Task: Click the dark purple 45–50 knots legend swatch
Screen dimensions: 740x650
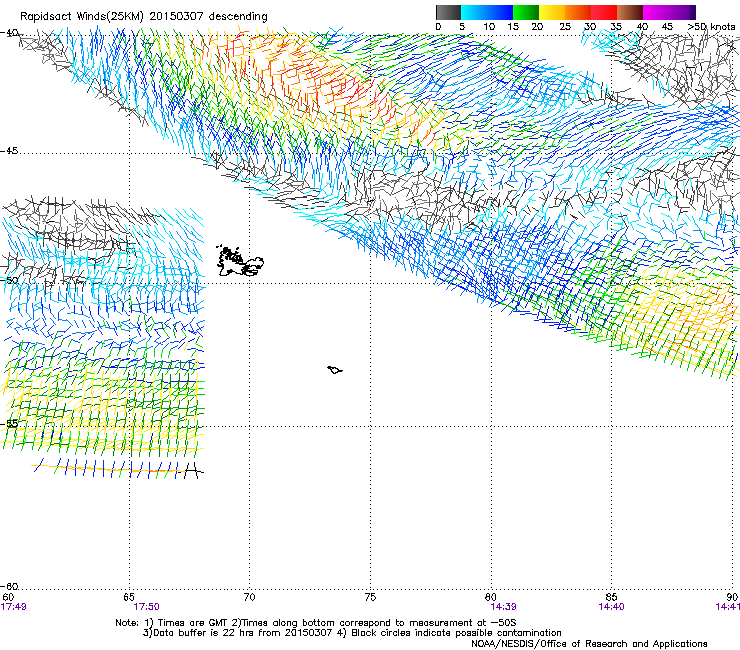Action: coord(682,12)
